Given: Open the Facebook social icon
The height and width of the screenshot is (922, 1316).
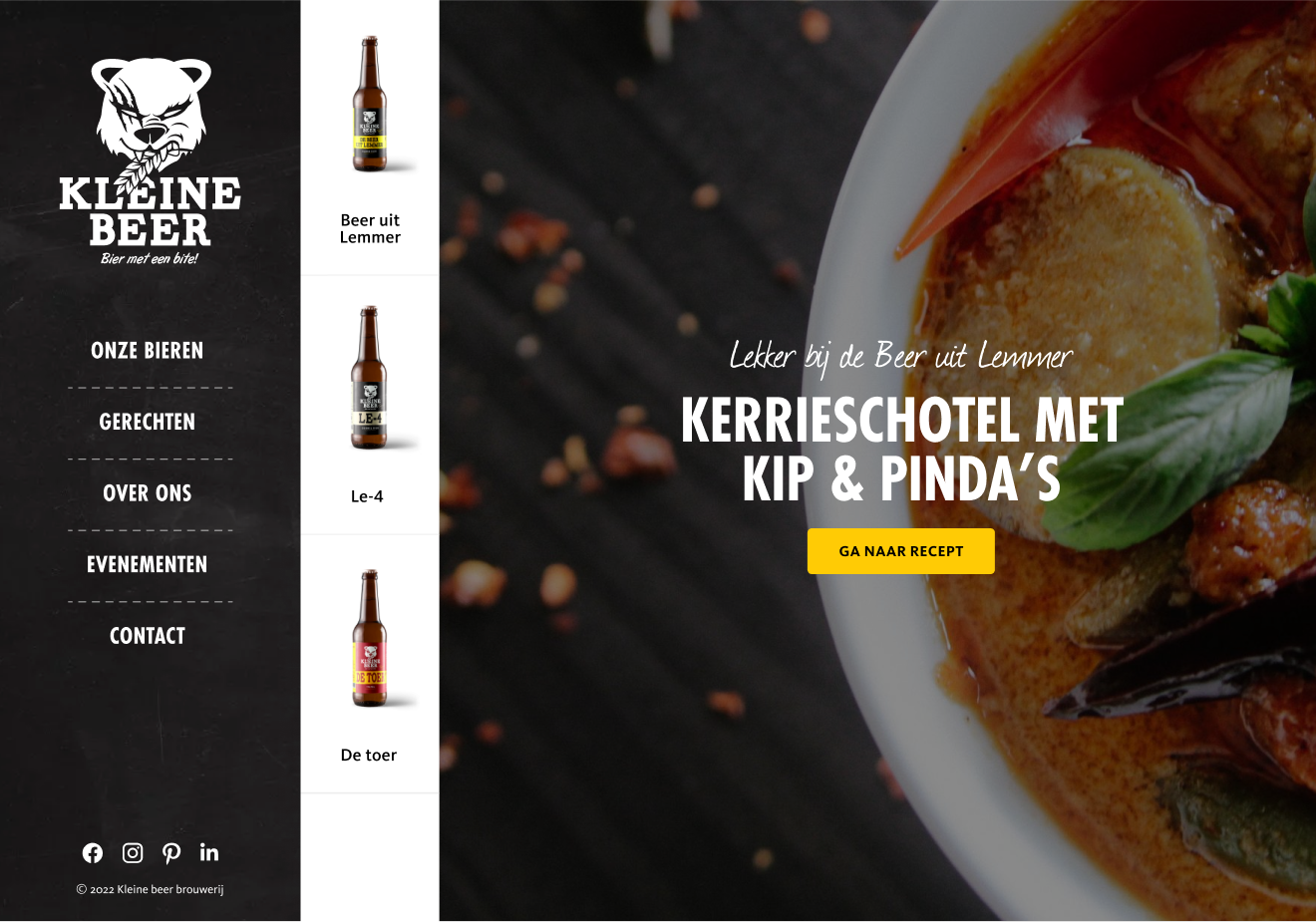Looking at the screenshot, I should (93, 853).
